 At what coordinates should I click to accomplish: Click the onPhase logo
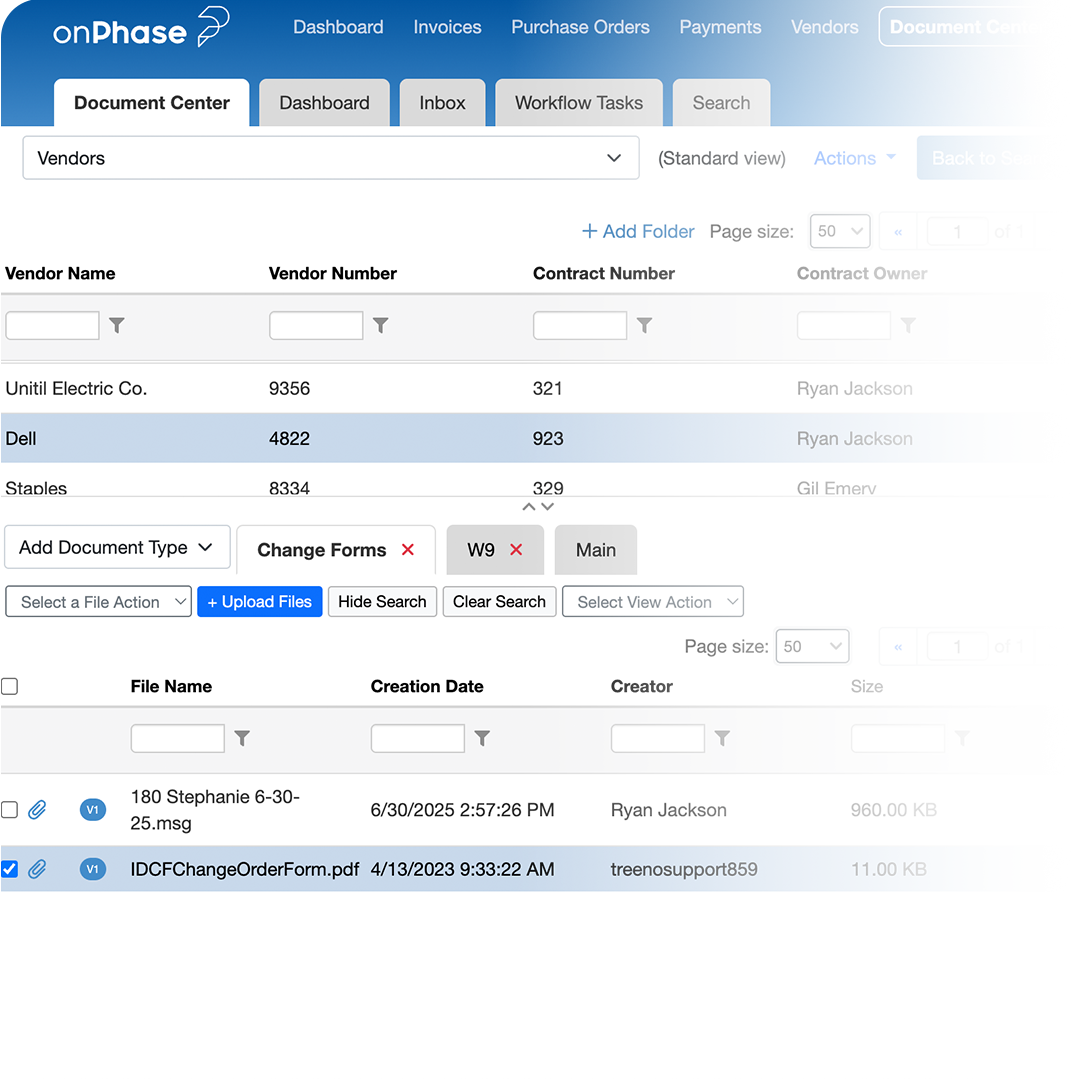(x=141, y=28)
